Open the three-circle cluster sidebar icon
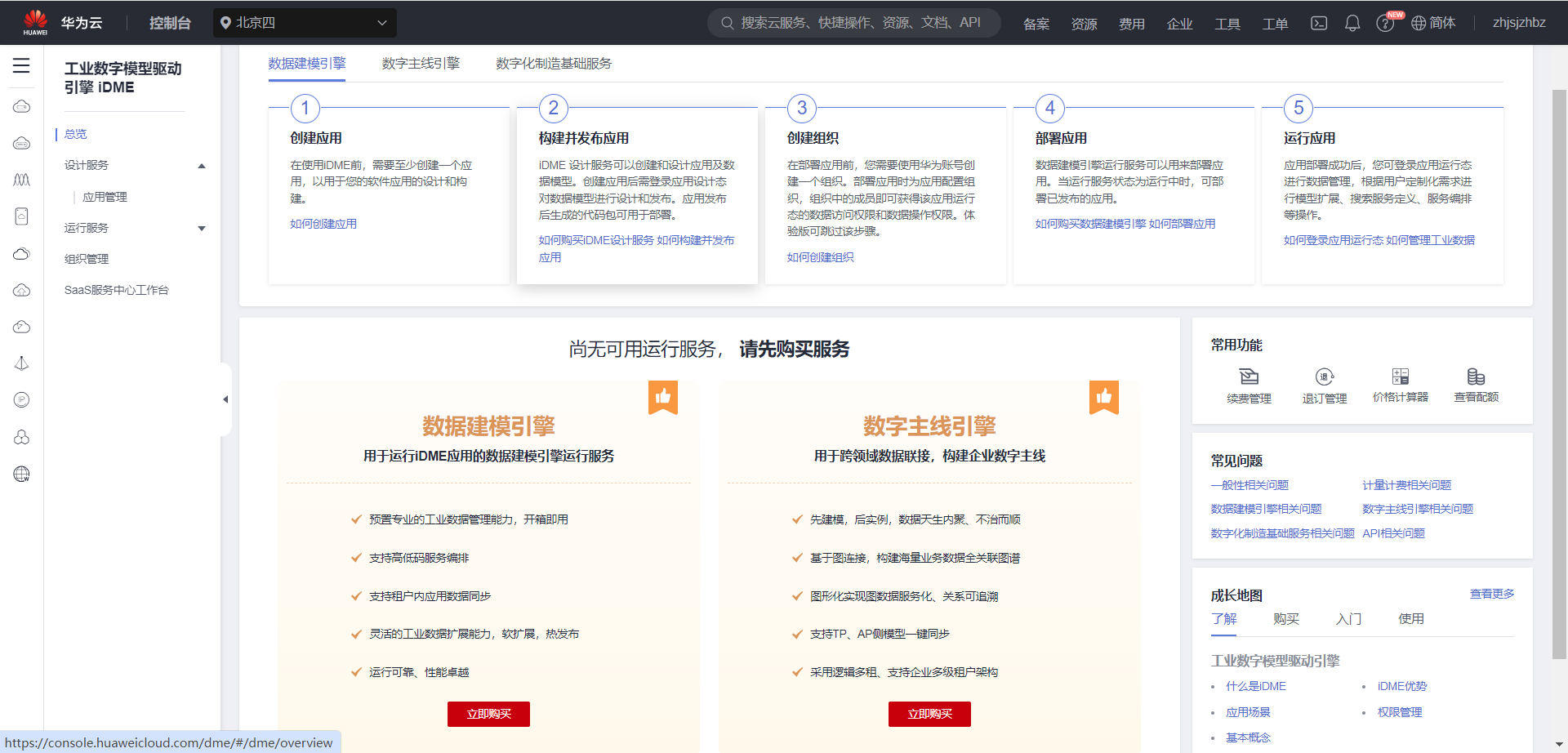1568x753 pixels. (x=22, y=437)
